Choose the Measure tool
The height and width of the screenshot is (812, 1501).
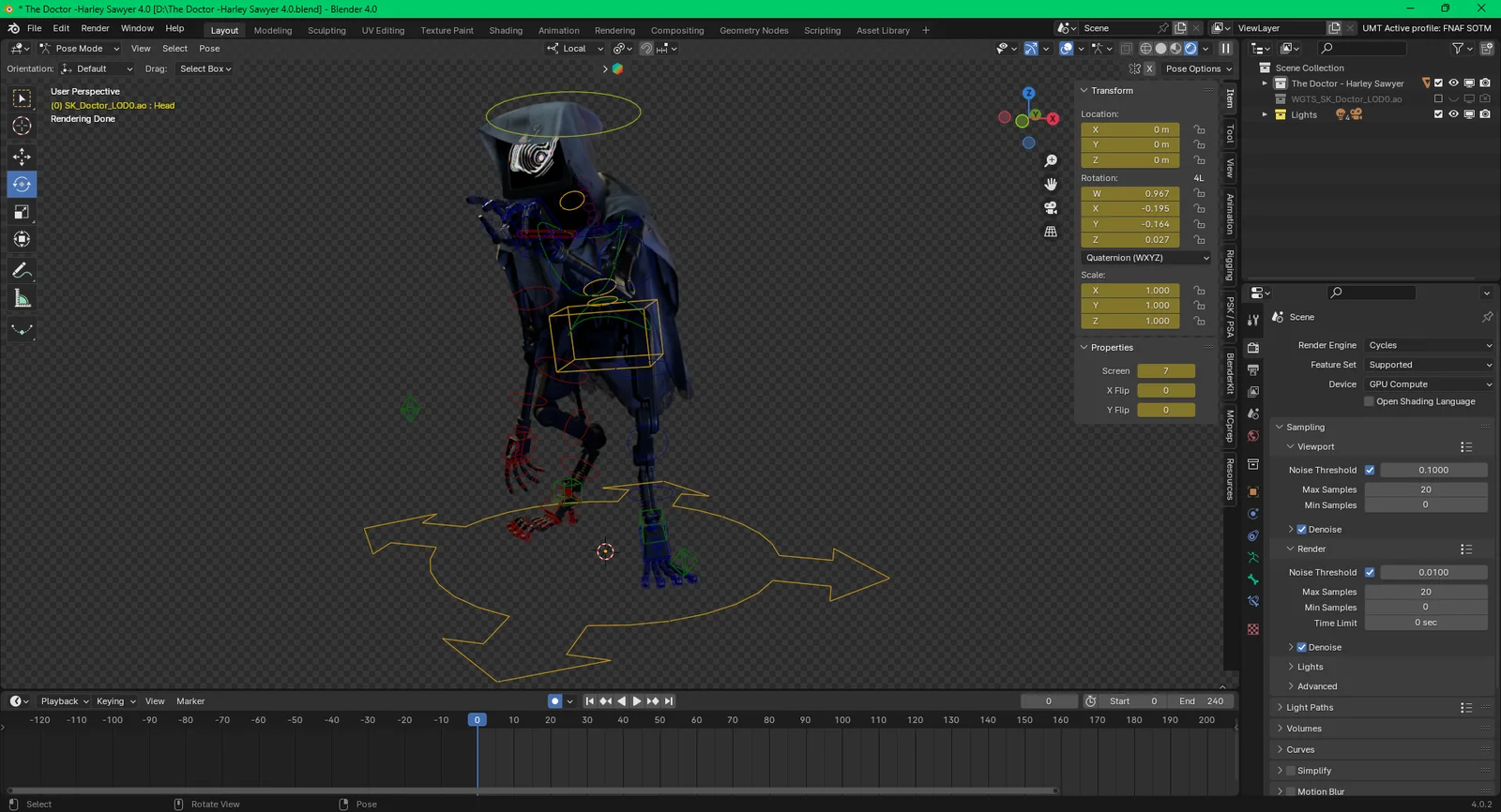tap(22, 299)
